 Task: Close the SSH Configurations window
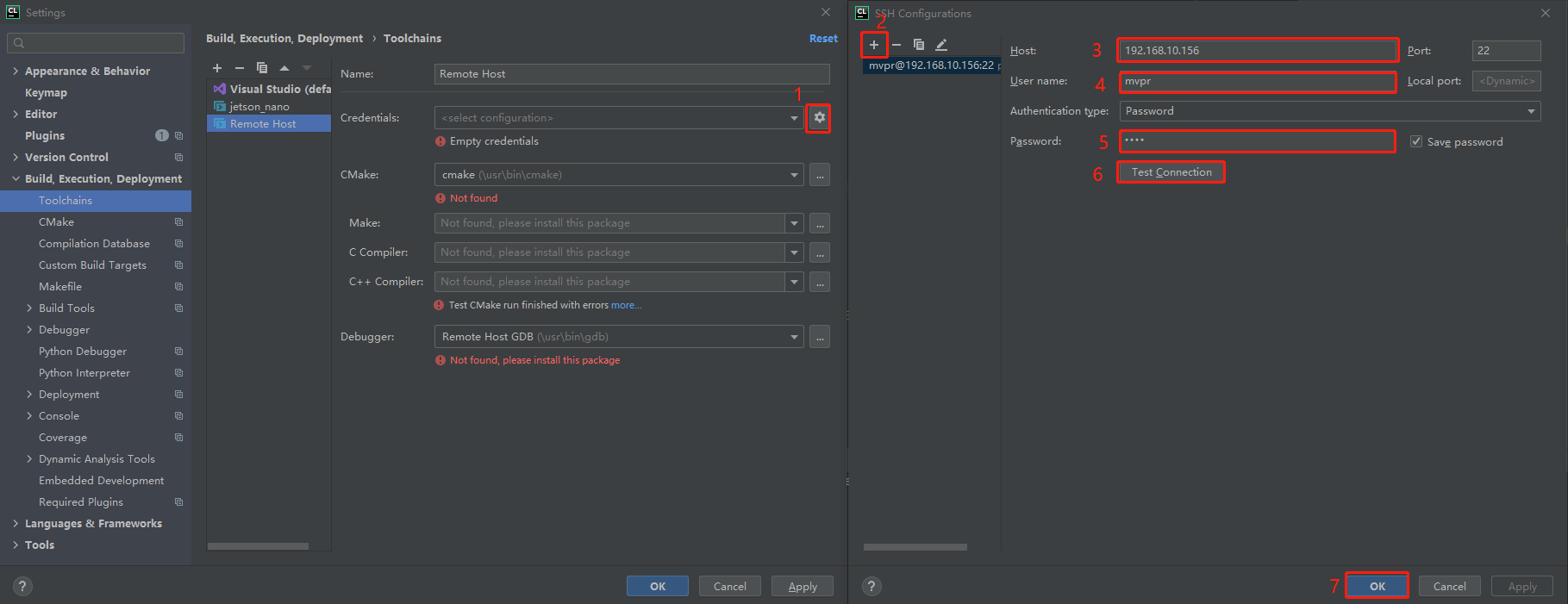click(x=1546, y=13)
